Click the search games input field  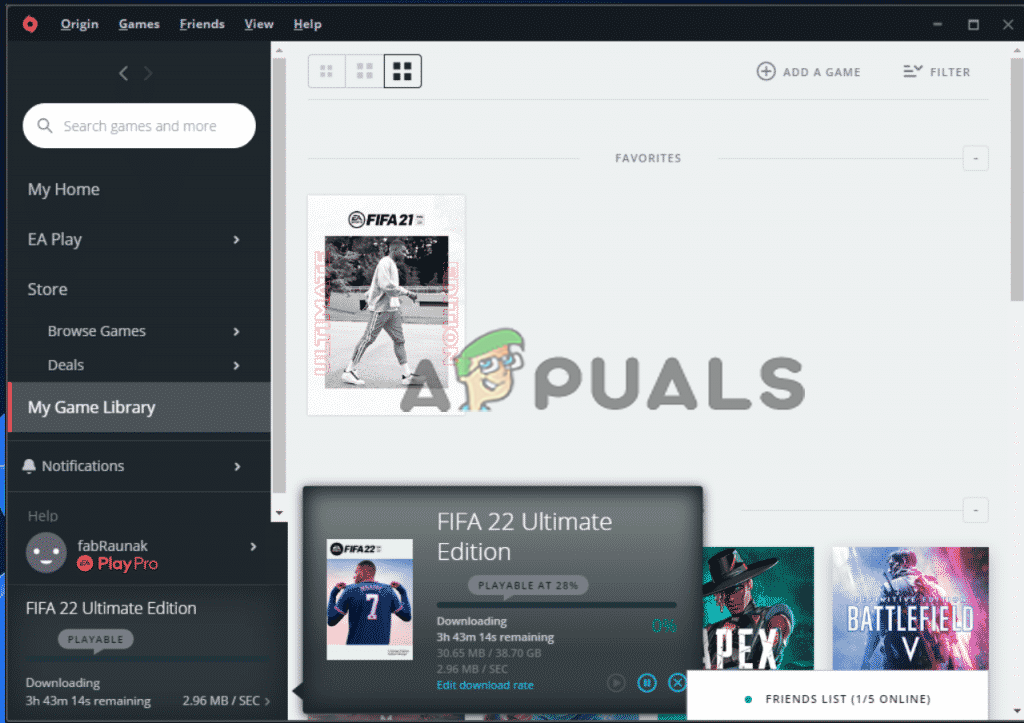click(x=139, y=125)
